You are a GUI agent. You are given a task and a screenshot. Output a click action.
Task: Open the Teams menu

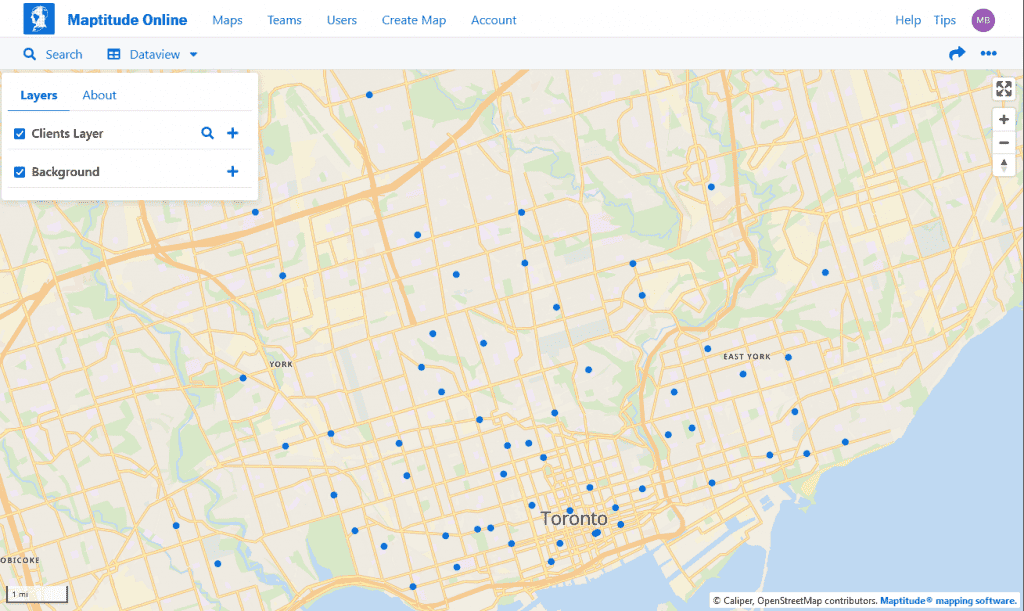pos(284,19)
